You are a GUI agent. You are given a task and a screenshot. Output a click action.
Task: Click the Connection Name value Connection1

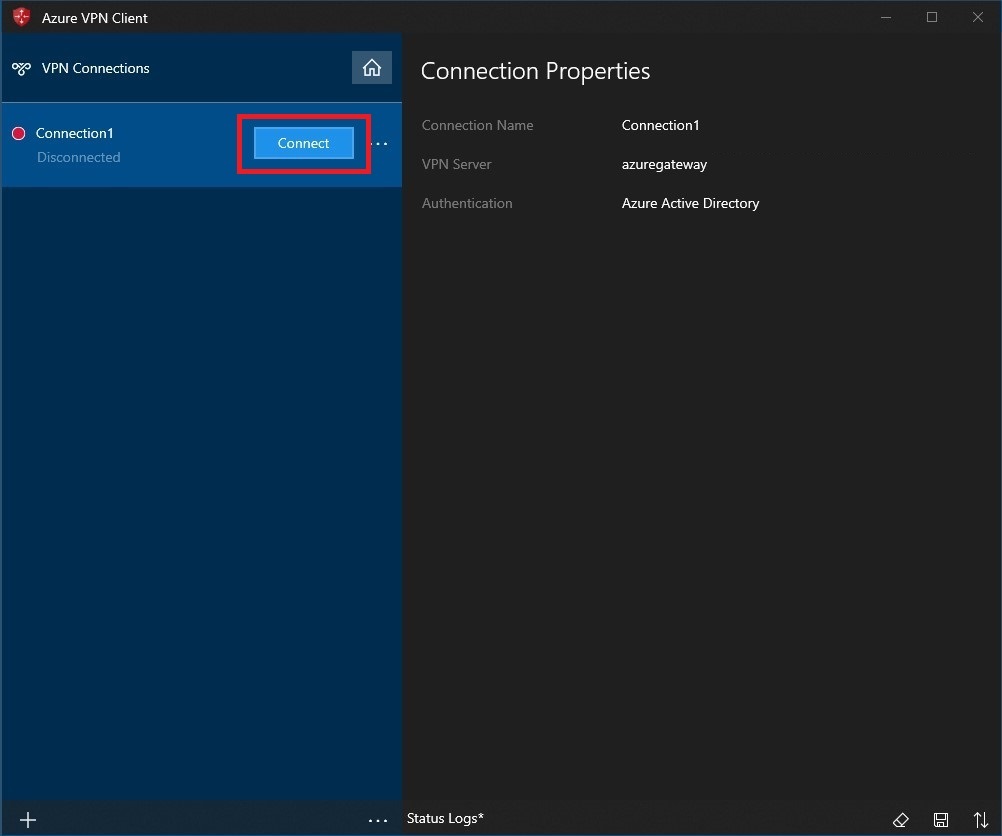[x=660, y=125]
